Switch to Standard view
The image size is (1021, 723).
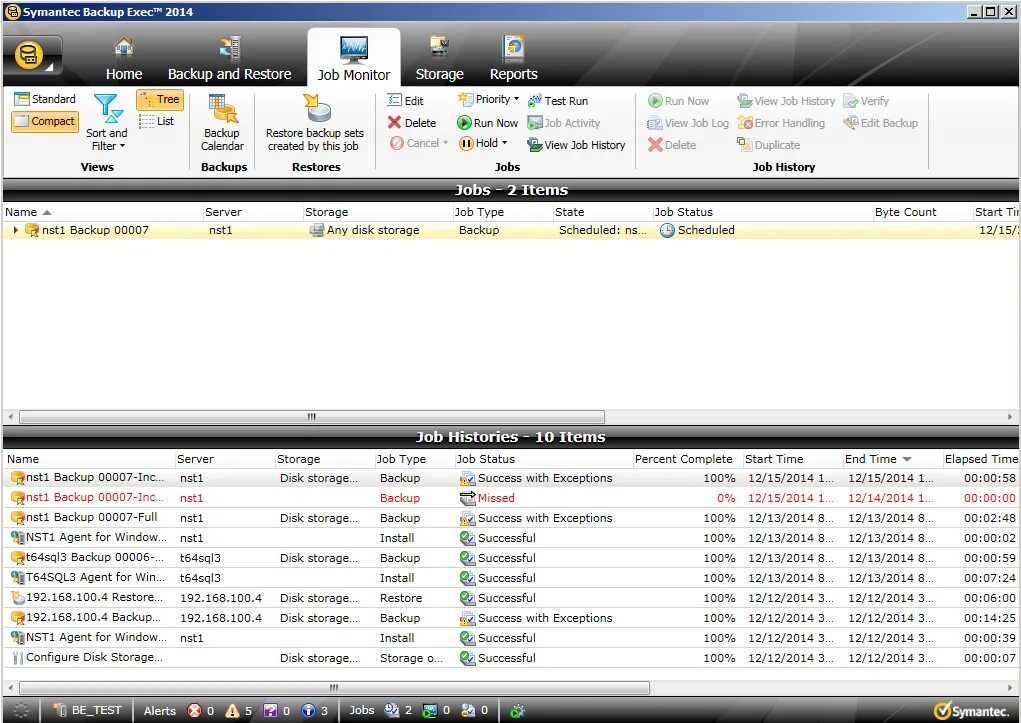coord(45,99)
